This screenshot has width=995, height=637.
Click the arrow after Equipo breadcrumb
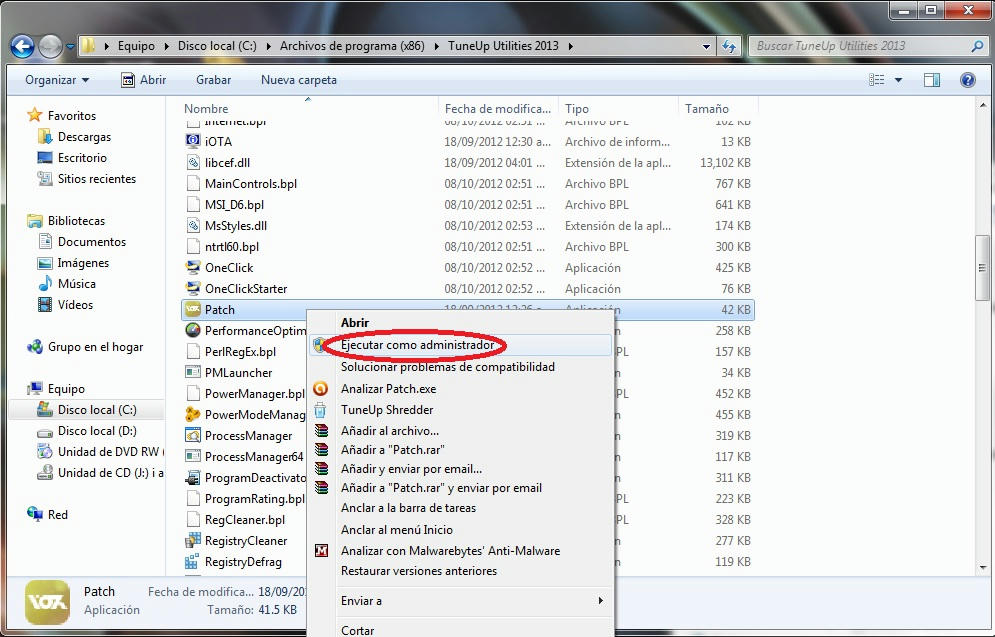(x=166, y=46)
